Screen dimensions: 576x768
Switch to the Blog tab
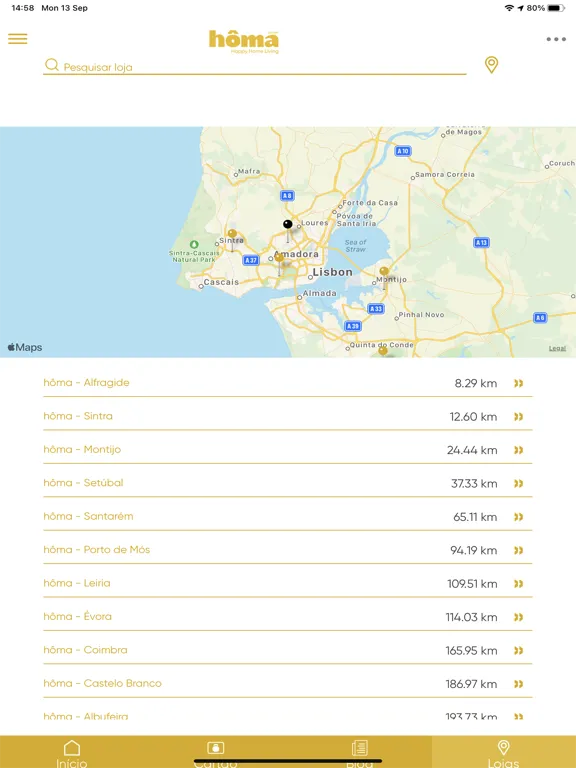pos(360,753)
